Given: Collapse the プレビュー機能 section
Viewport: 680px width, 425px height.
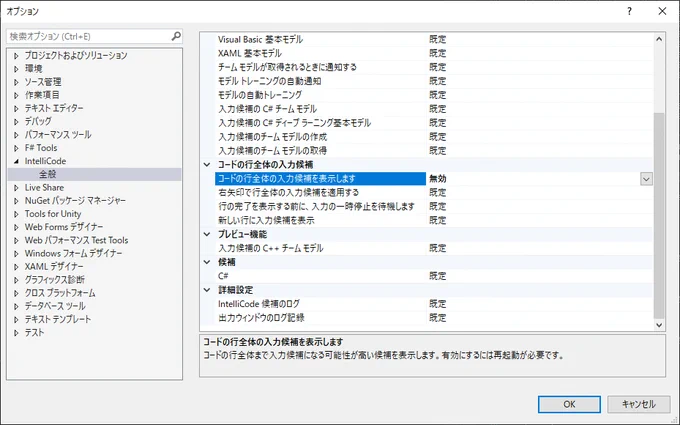Looking at the screenshot, I should [207, 234].
